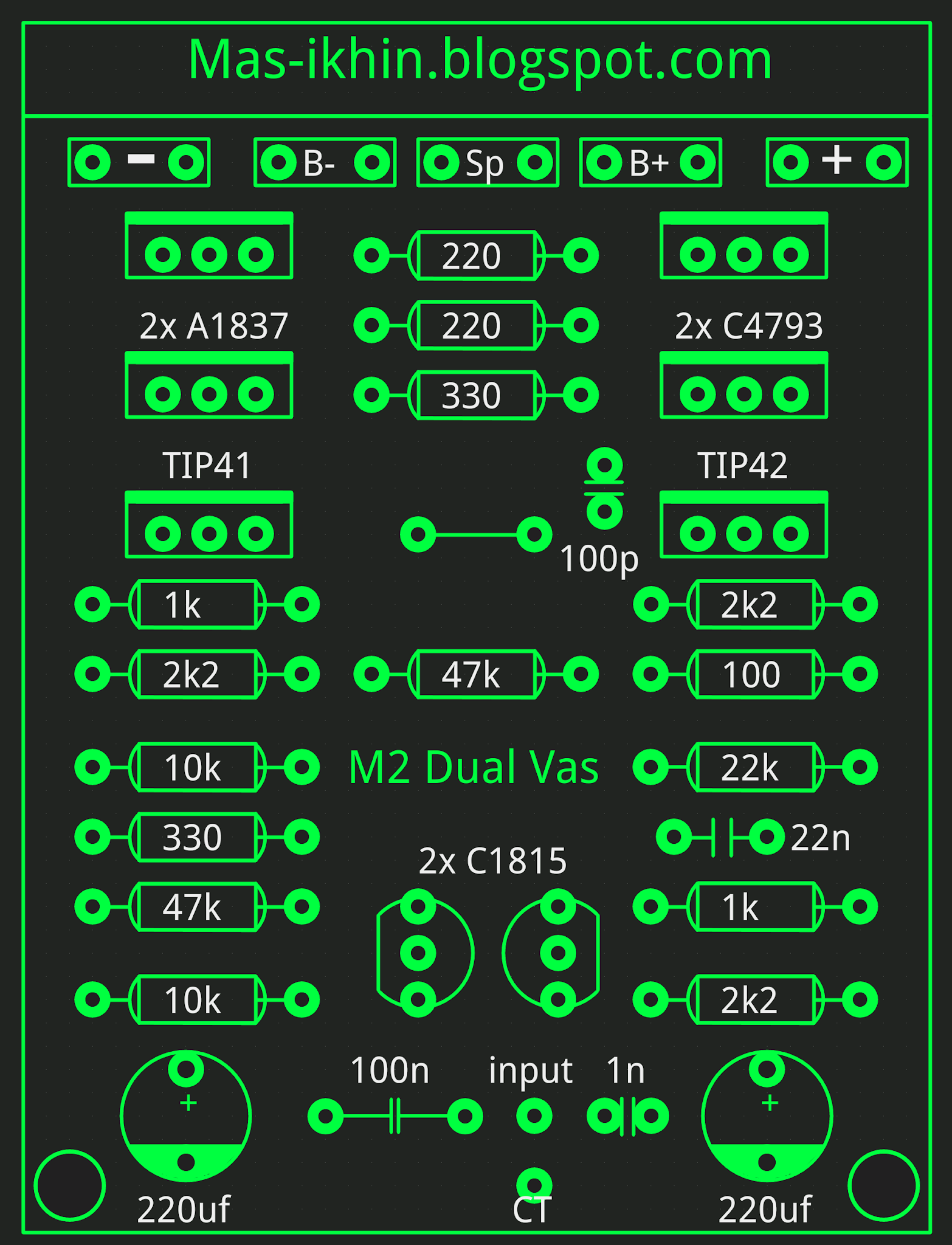Click the bottom-left mounting hole
This screenshot has width=952, height=1245.
(x=70, y=1185)
